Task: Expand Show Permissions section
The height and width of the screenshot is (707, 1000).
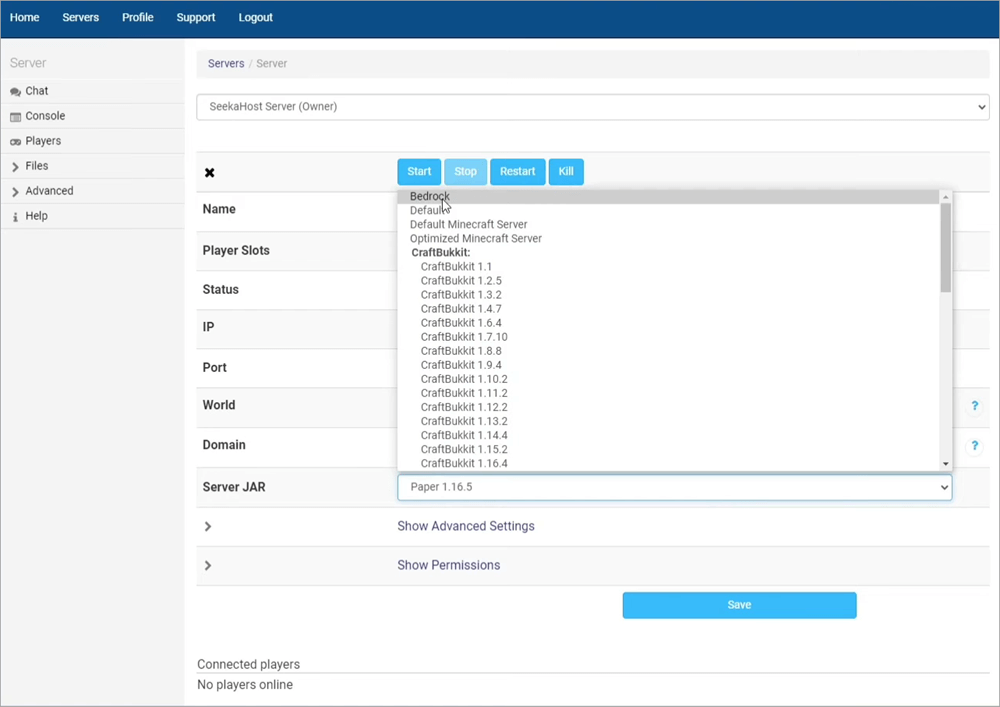Action: coord(448,565)
